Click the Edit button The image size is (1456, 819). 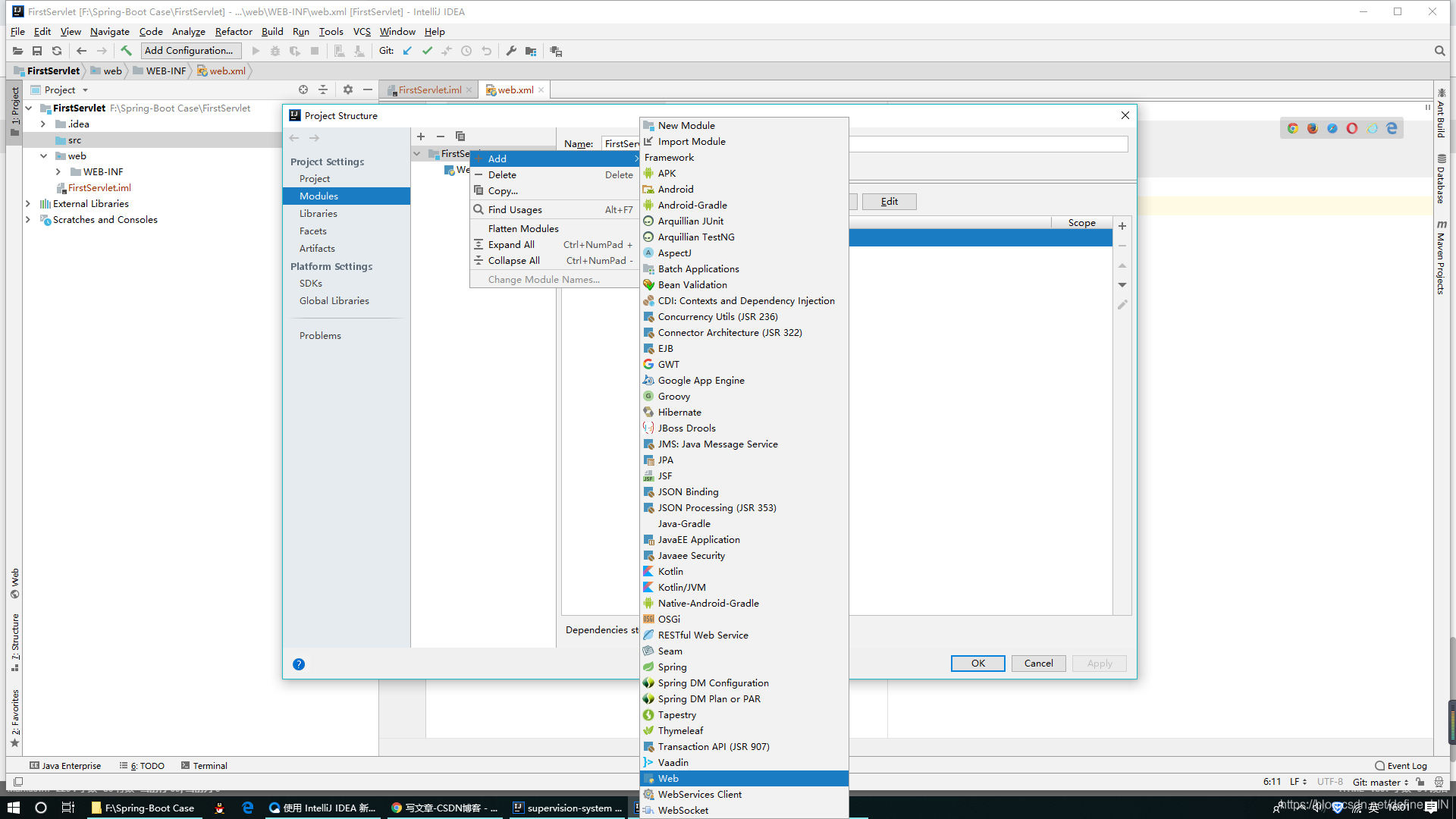point(890,202)
